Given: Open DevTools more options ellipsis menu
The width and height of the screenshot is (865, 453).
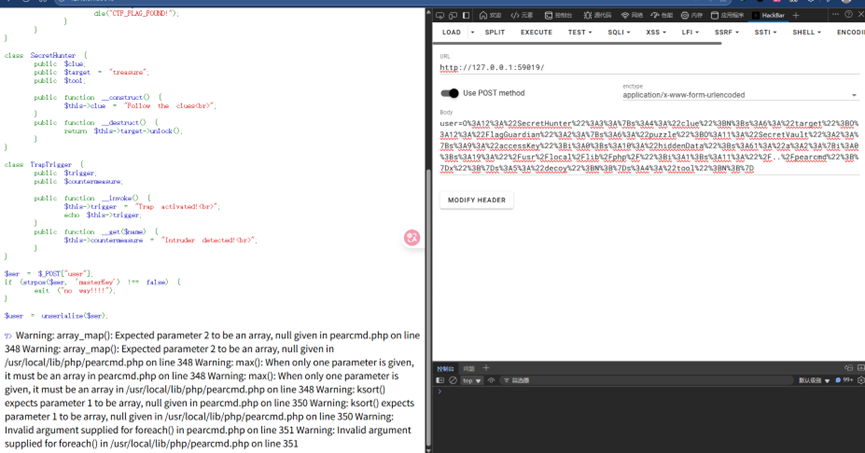Looking at the screenshot, I should (x=835, y=14).
